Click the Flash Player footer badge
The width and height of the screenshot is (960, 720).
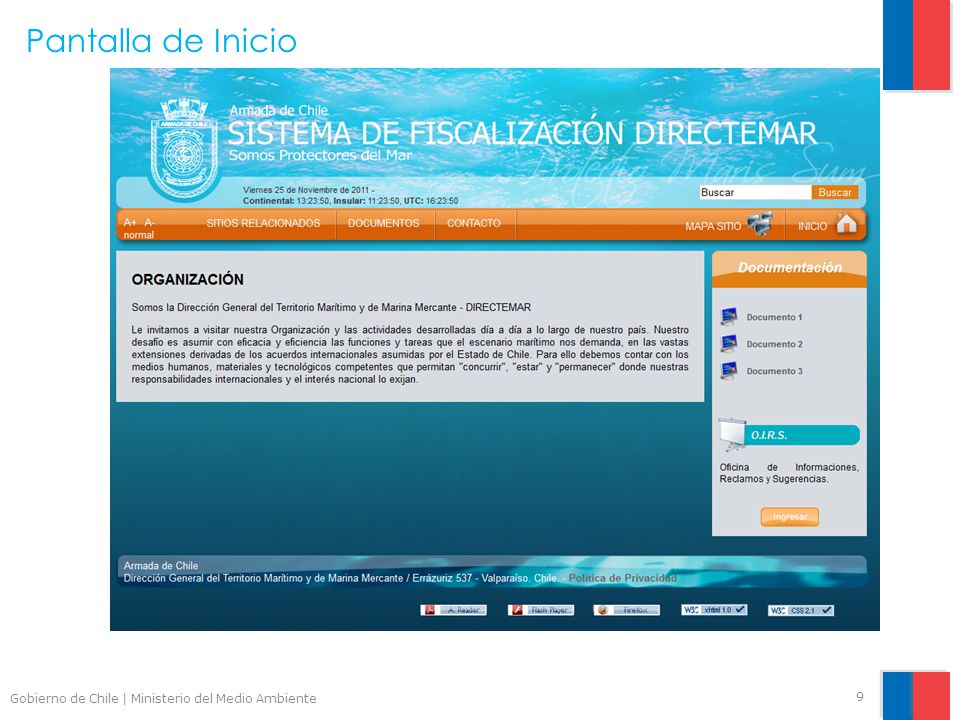[x=541, y=610]
